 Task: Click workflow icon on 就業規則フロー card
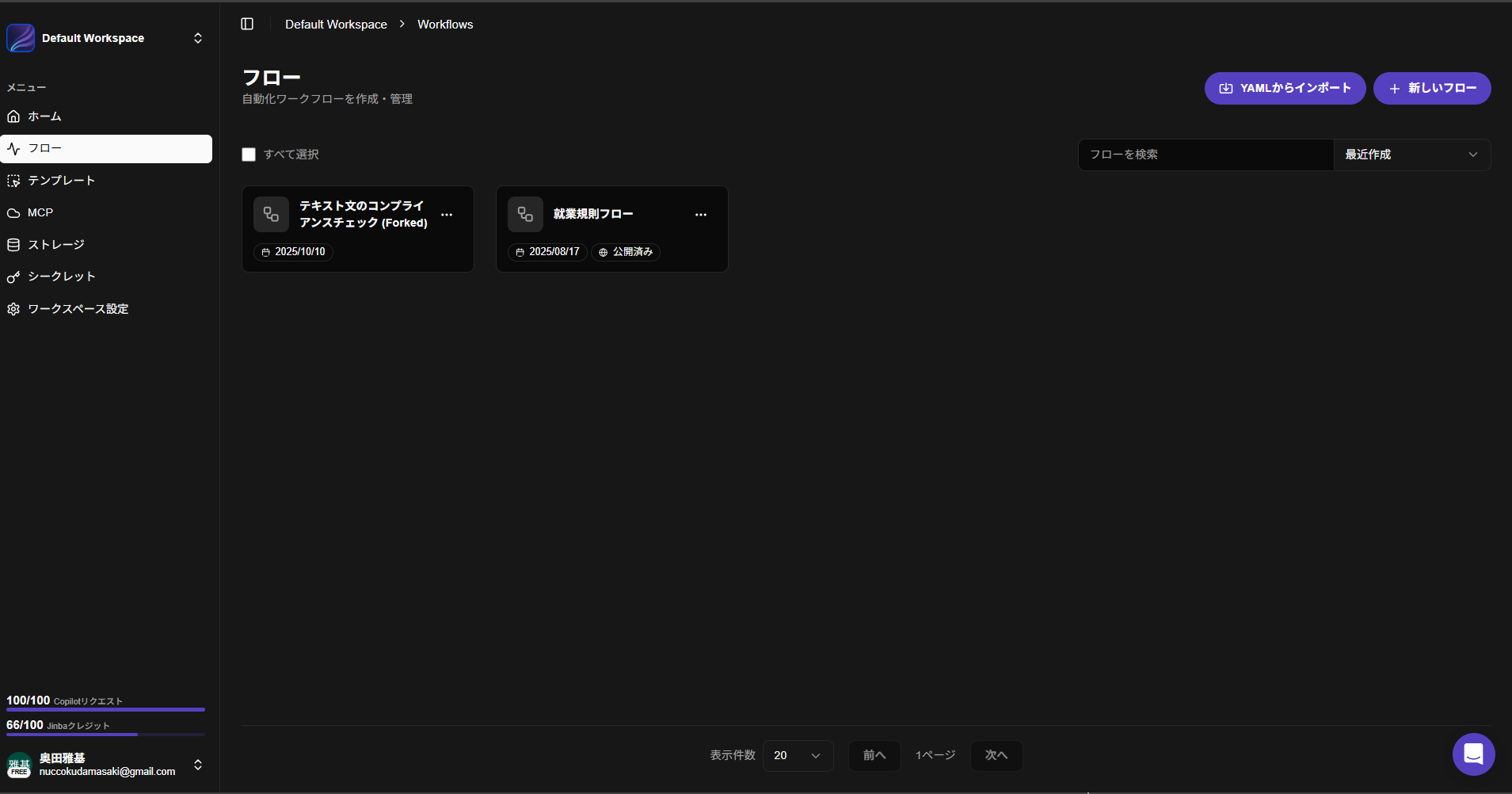point(525,214)
